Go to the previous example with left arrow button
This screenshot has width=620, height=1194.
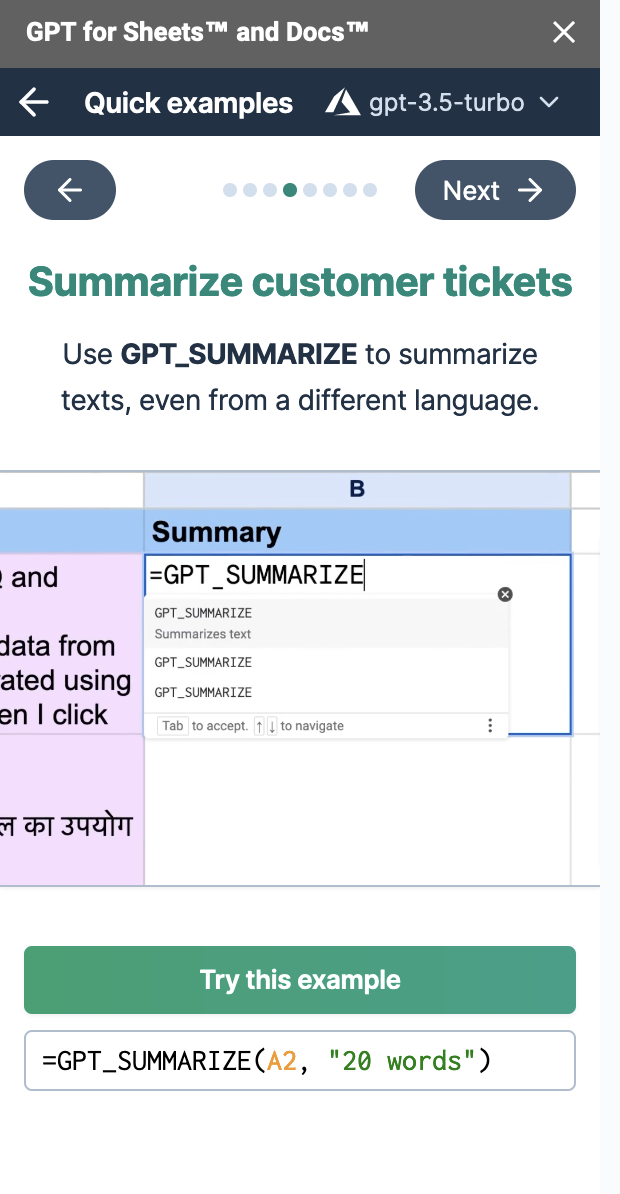[70, 190]
